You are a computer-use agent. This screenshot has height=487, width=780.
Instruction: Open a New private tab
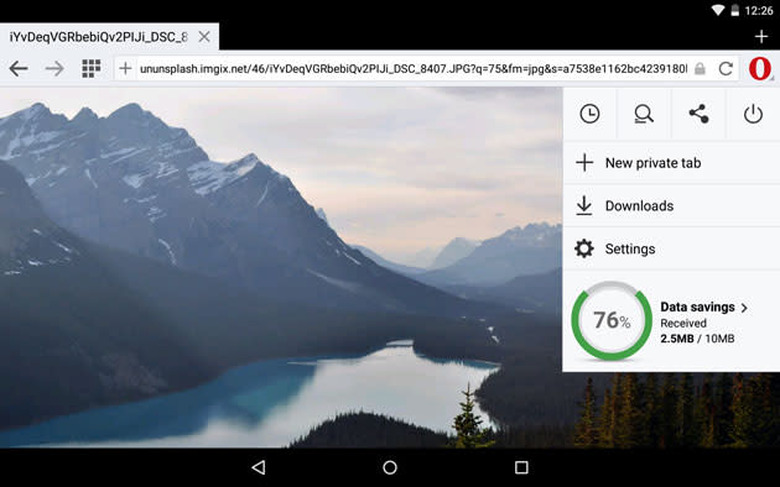652,163
